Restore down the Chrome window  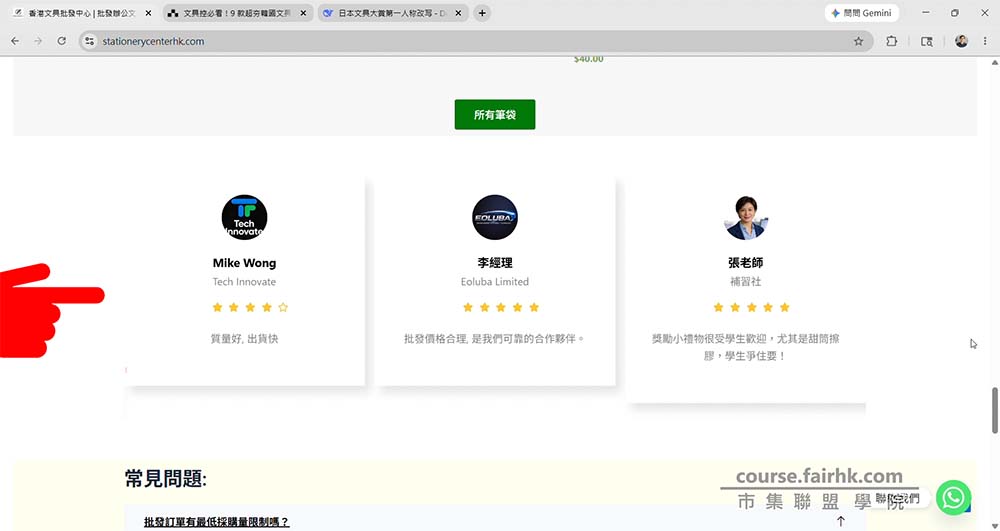pyautogui.click(x=955, y=13)
